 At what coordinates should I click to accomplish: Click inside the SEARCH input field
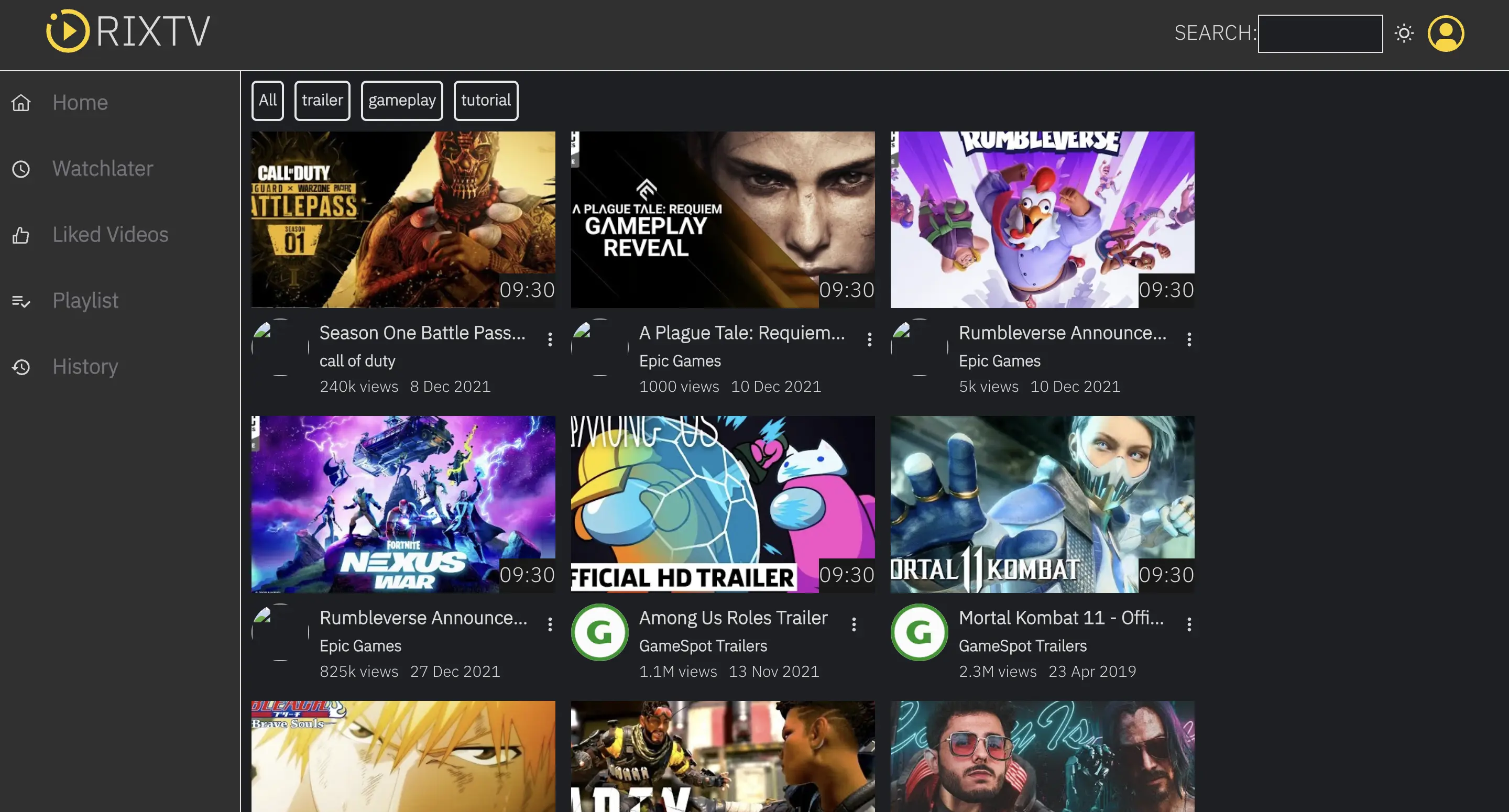(x=1320, y=34)
